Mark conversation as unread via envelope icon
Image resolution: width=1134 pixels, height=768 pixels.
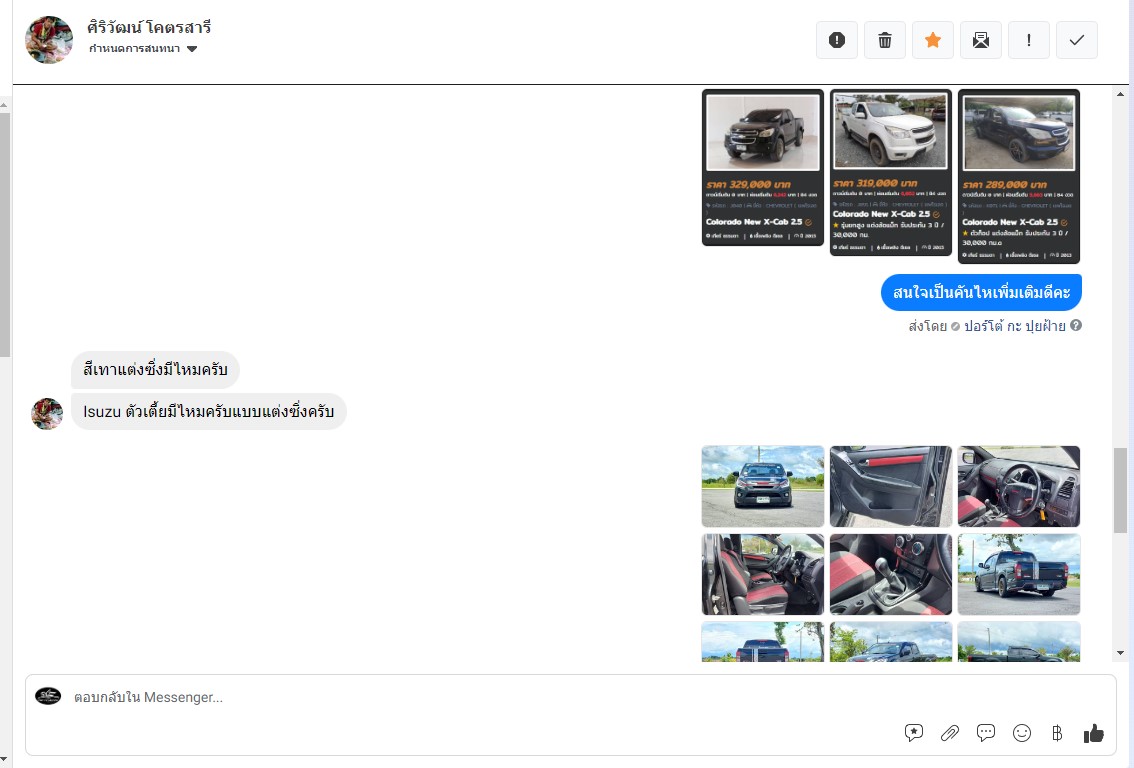[981, 40]
